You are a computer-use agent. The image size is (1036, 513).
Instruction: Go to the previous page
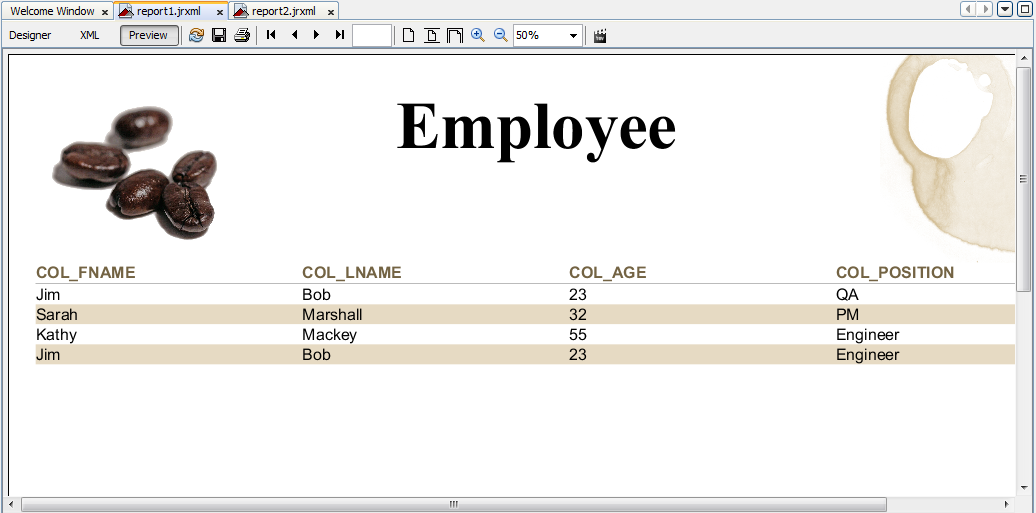[x=295, y=35]
